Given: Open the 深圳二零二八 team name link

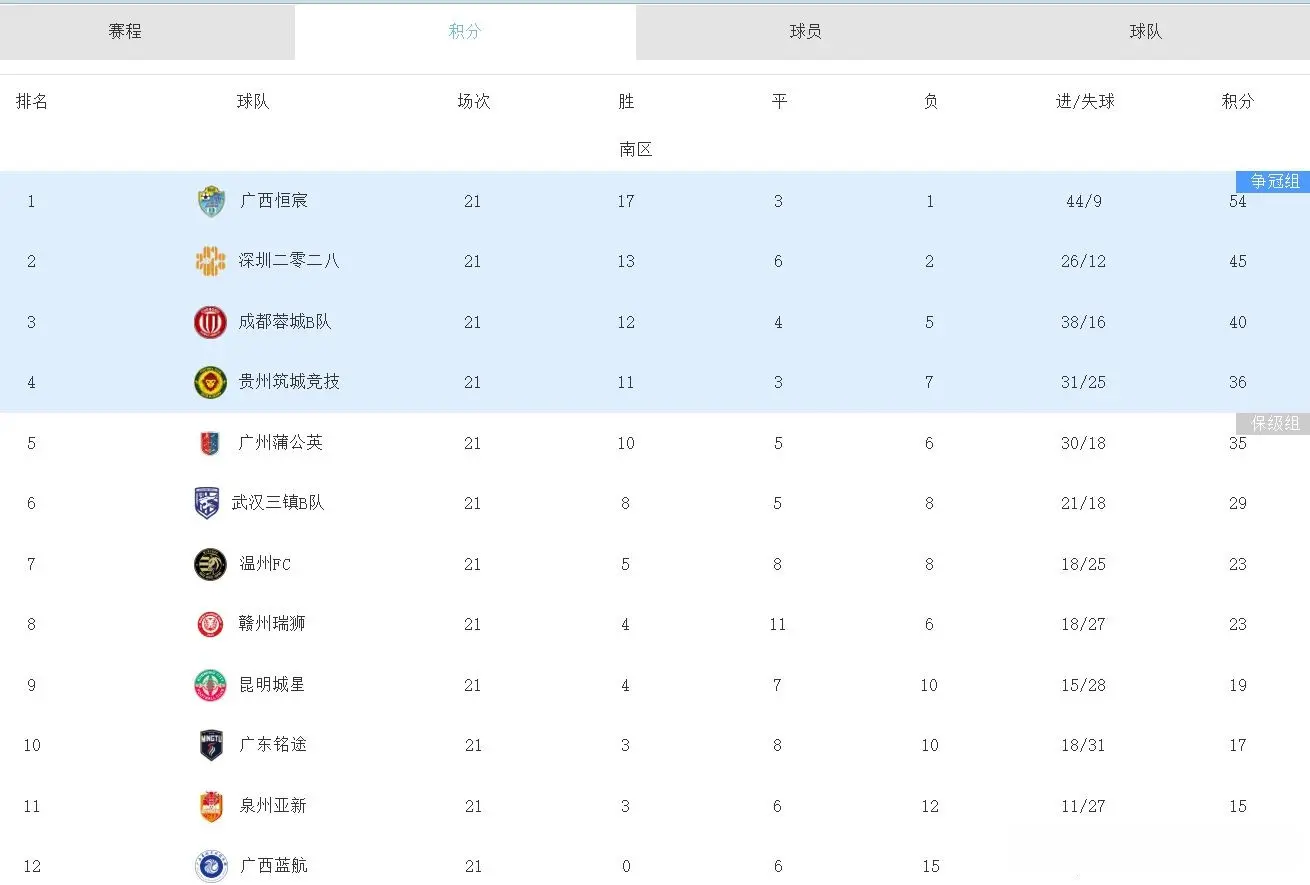Looking at the screenshot, I should (x=289, y=261).
